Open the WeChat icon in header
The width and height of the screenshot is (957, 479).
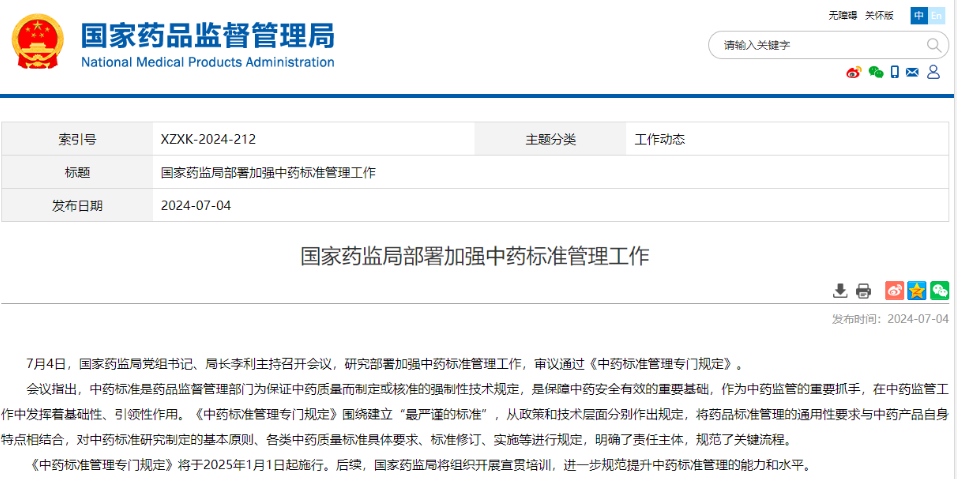(x=876, y=72)
